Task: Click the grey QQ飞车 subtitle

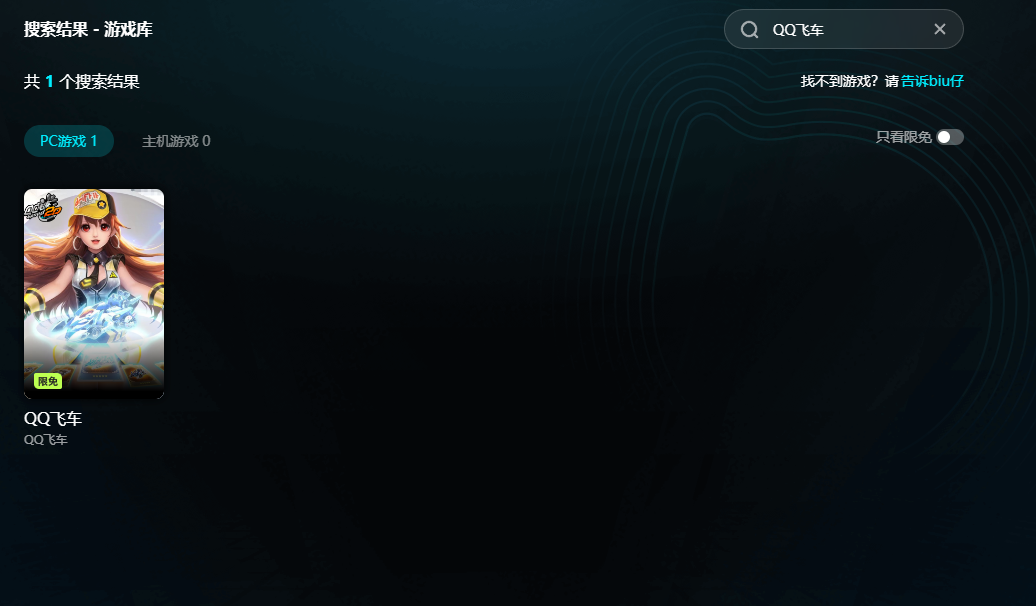Action: coord(46,439)
